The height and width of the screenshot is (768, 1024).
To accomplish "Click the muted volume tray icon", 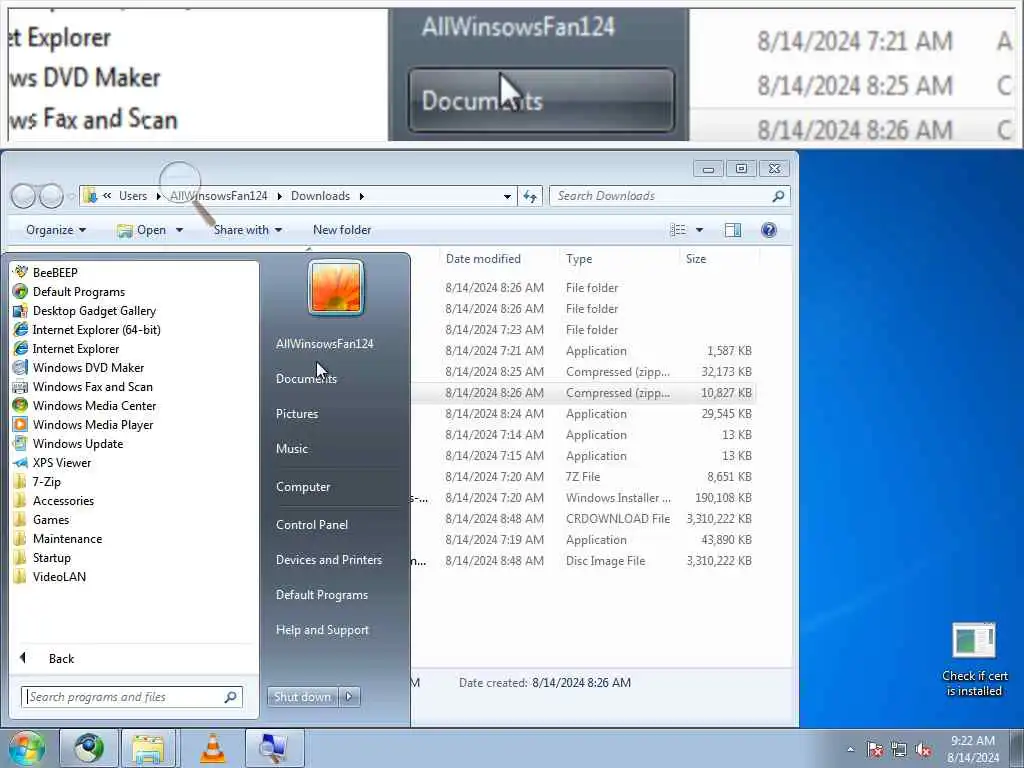I will [923, 749].
